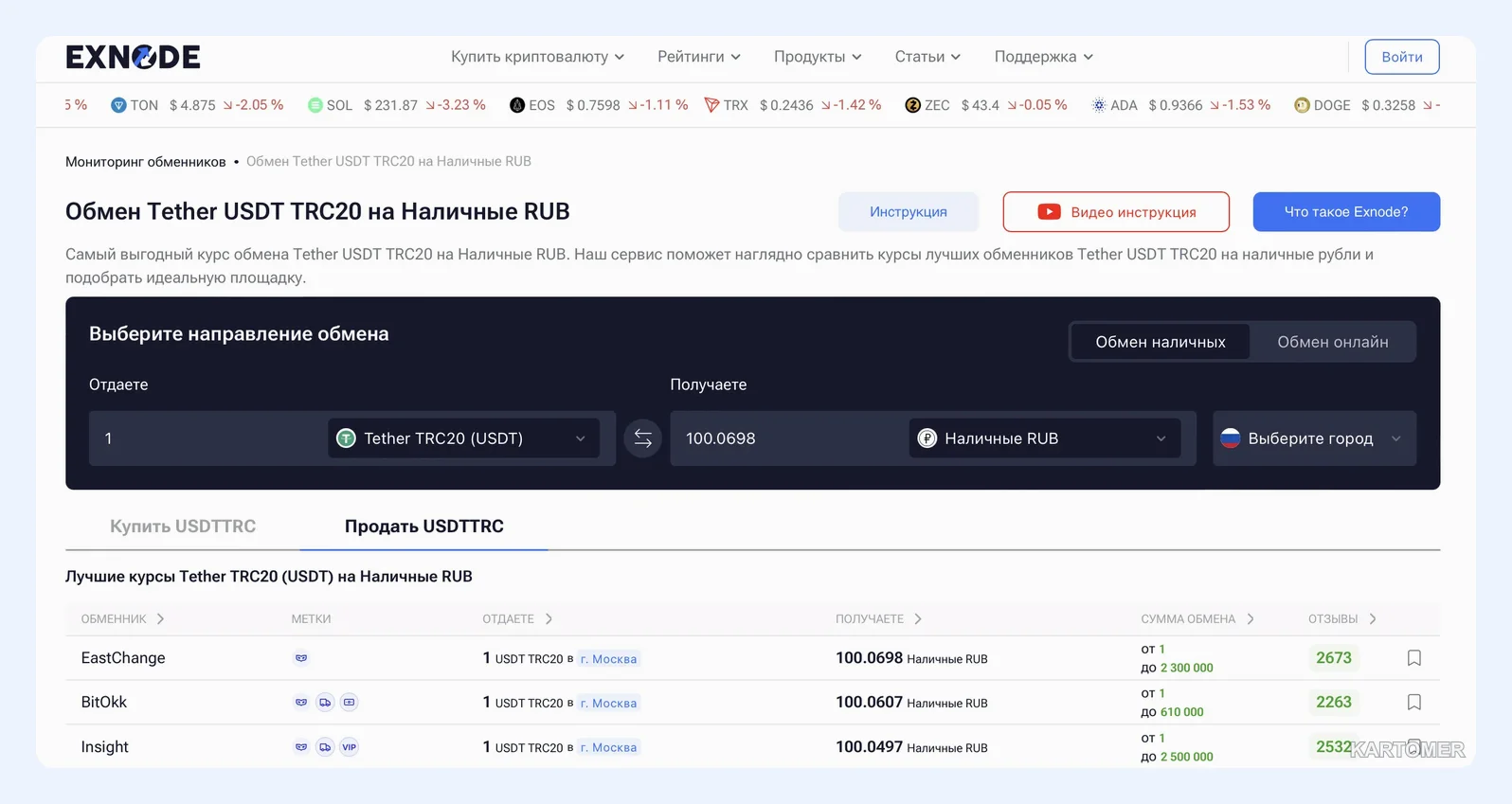
Task: Expand the Выберите город city selector
Action: (1314, 438)
